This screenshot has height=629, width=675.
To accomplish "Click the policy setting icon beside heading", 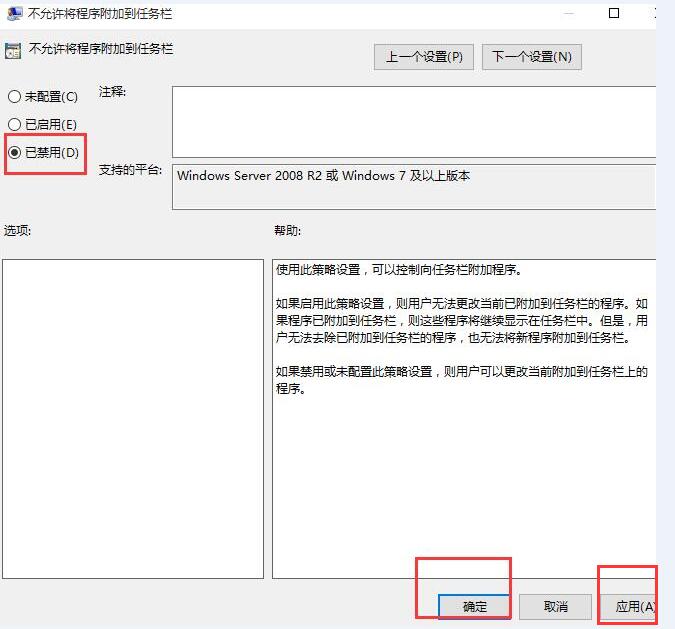I will (13, 50).
